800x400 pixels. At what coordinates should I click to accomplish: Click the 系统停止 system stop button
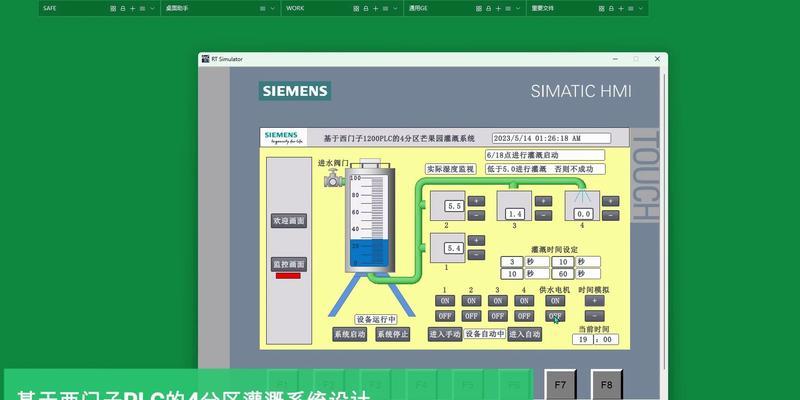click(x=393, y=335)
